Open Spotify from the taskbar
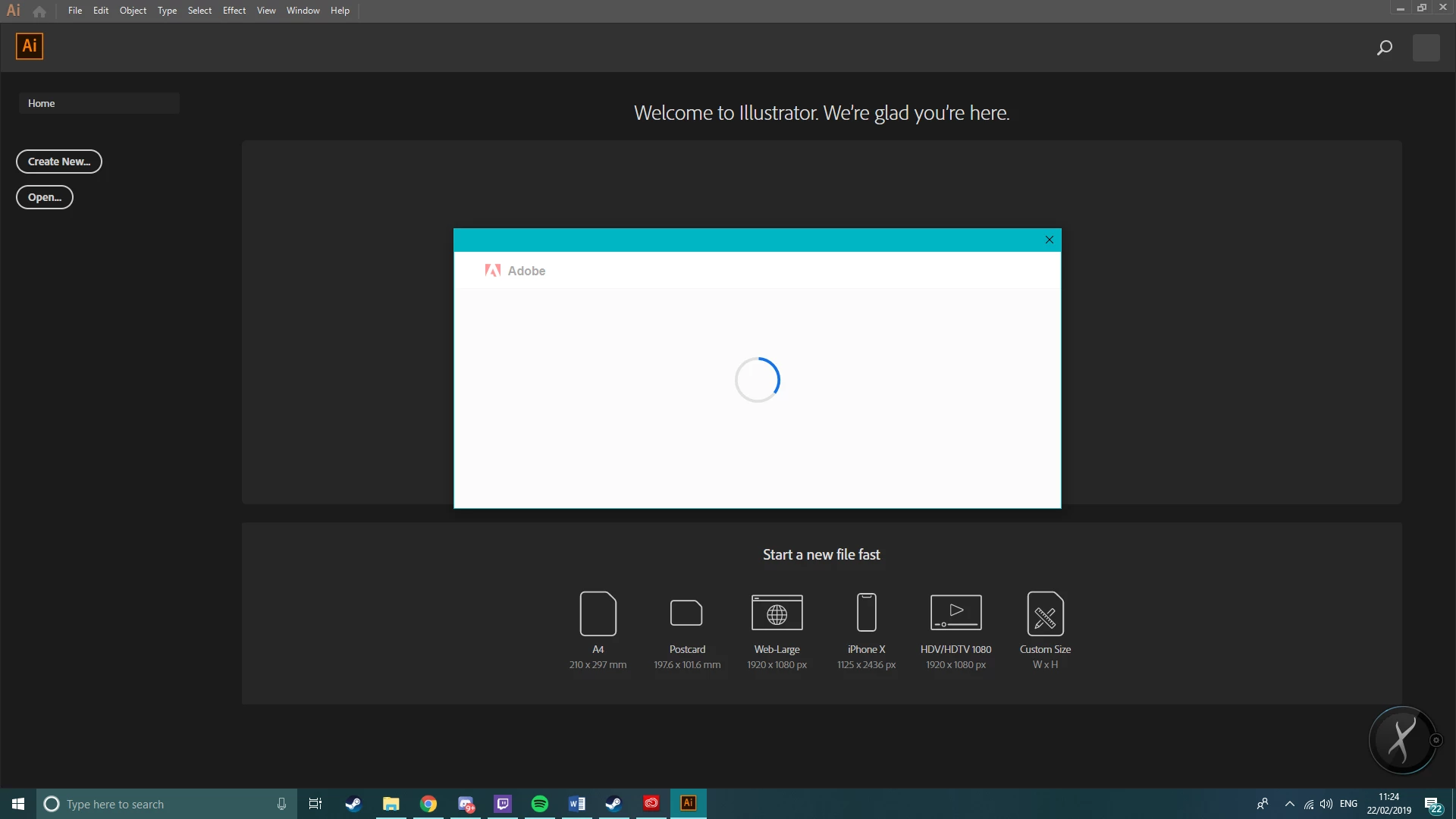The image size is (1456, 819). click(x=539, y=804)
